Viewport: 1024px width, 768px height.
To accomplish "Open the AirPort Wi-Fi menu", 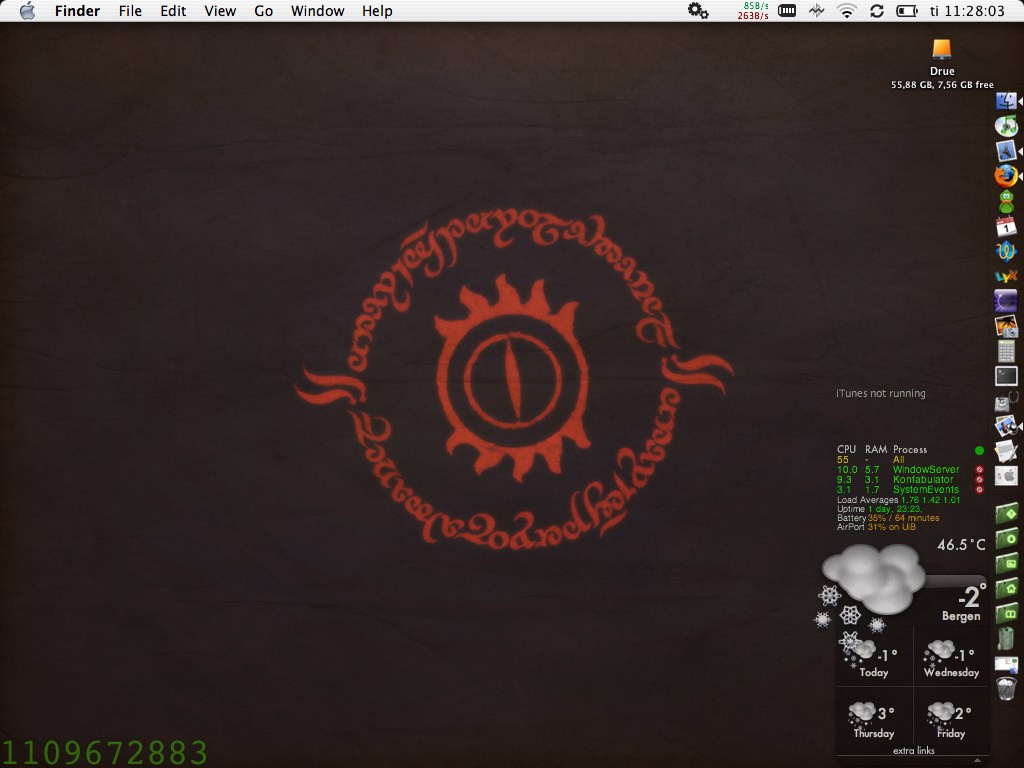I will tap(847, 10).
